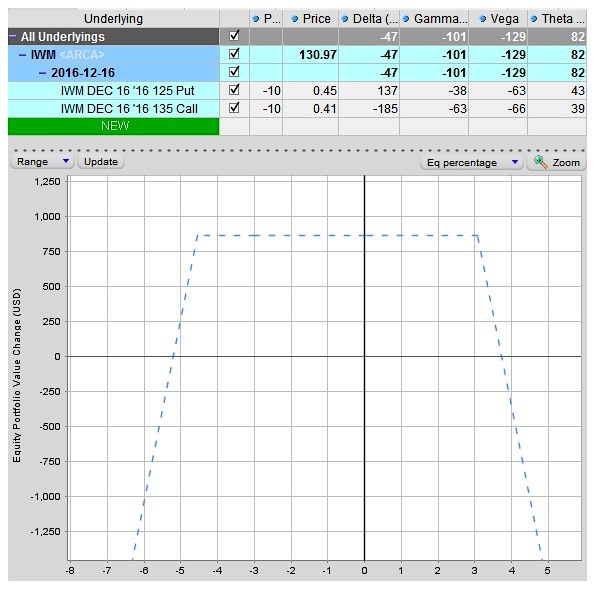Collapse the All Underlyings tree row
The image size is (597, 590).
tap(13, 37)
